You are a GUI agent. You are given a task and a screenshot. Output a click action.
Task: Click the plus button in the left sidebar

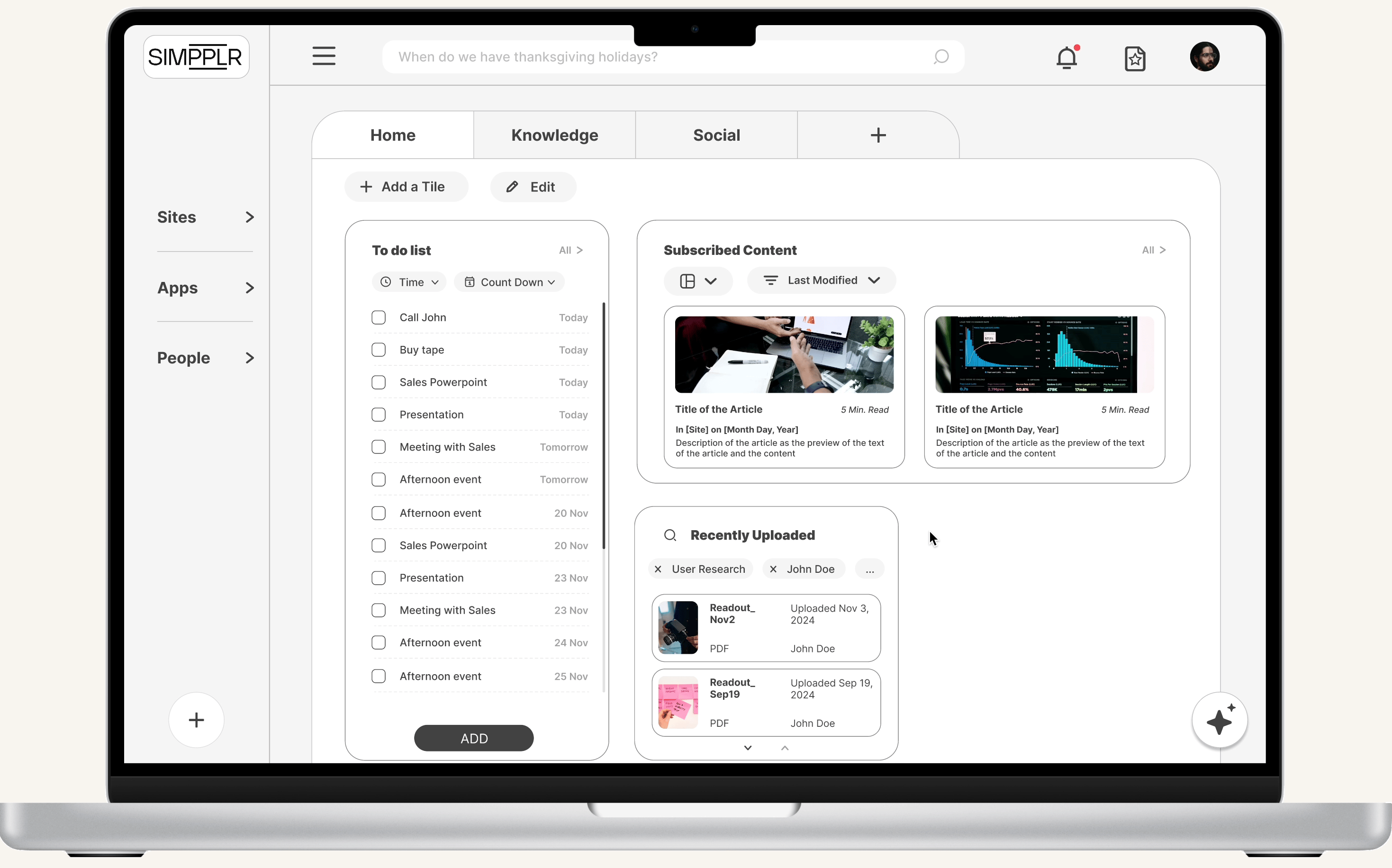coord(196,720)
